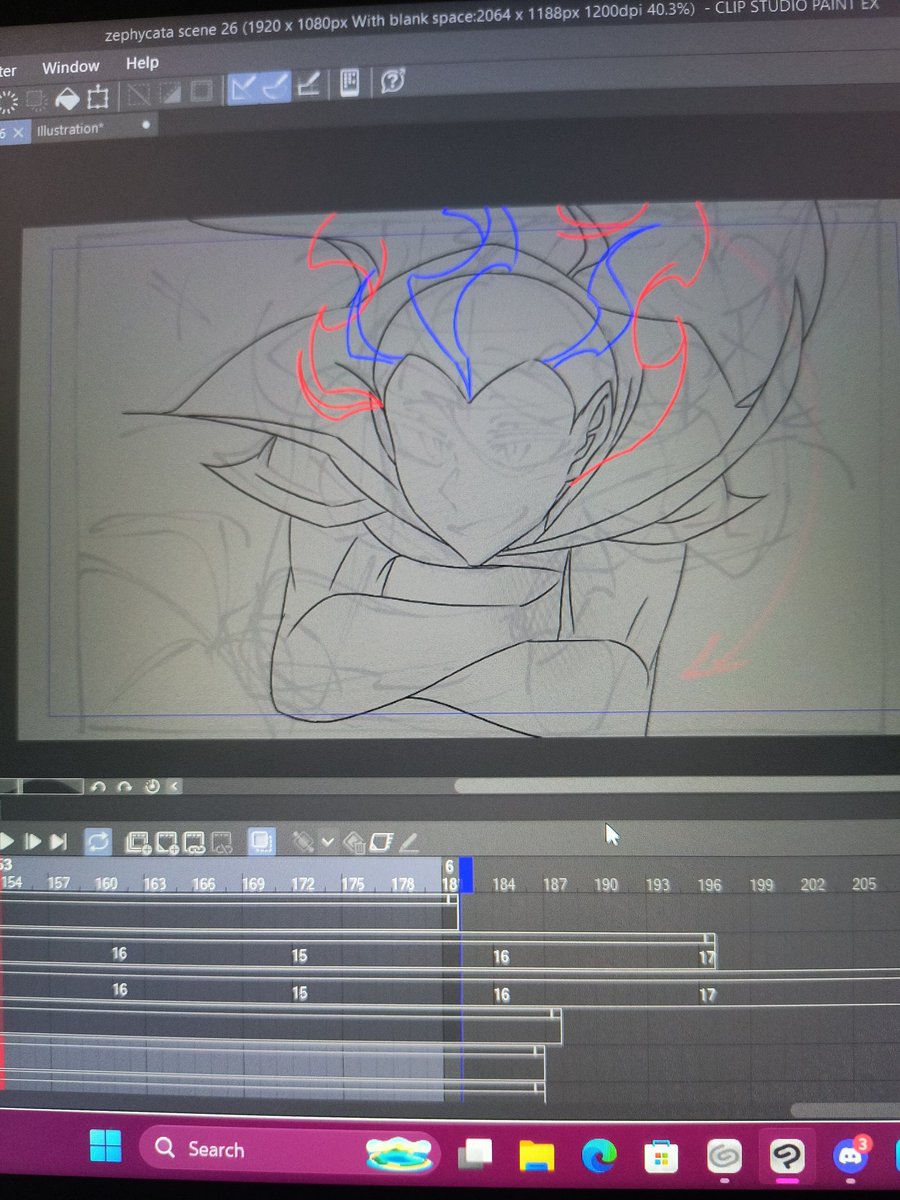Click the blue playhead at frame 181

pyautogui.click(x=465, y=875)
